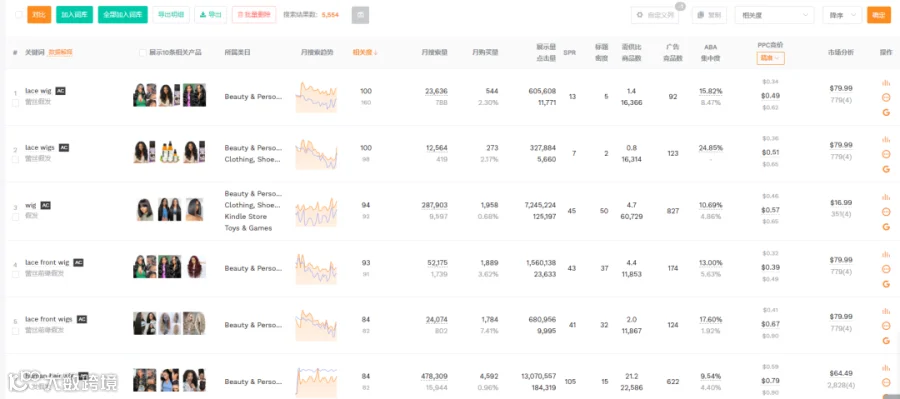Click the orange data explanation link in header
This screenshot has height=399, width=900.
click(x=60, y=52)
